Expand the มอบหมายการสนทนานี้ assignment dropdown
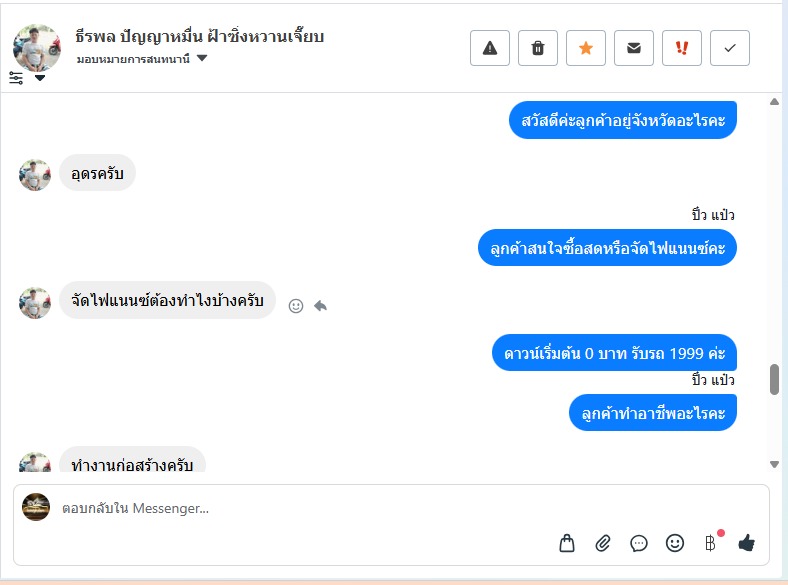 [202, 59]
